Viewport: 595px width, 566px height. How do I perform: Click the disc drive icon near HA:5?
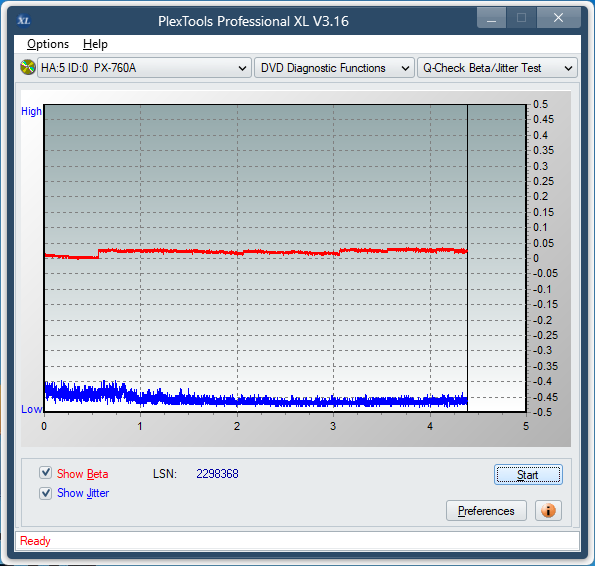pyautogui.click(x=28, y=68)
